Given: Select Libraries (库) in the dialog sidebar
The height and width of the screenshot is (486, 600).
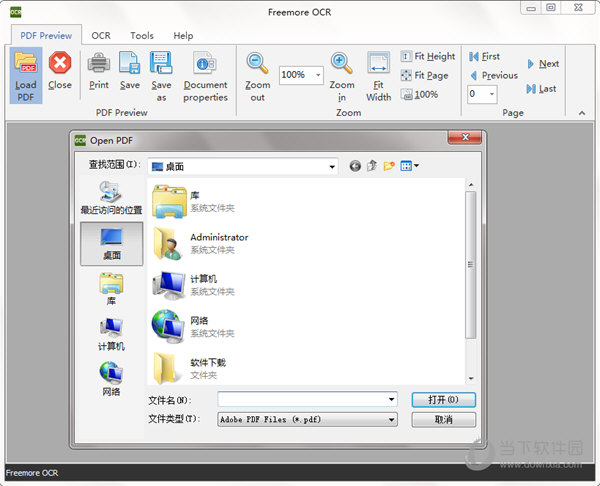Looking at the screenshot, I should [x=111, y=289].
